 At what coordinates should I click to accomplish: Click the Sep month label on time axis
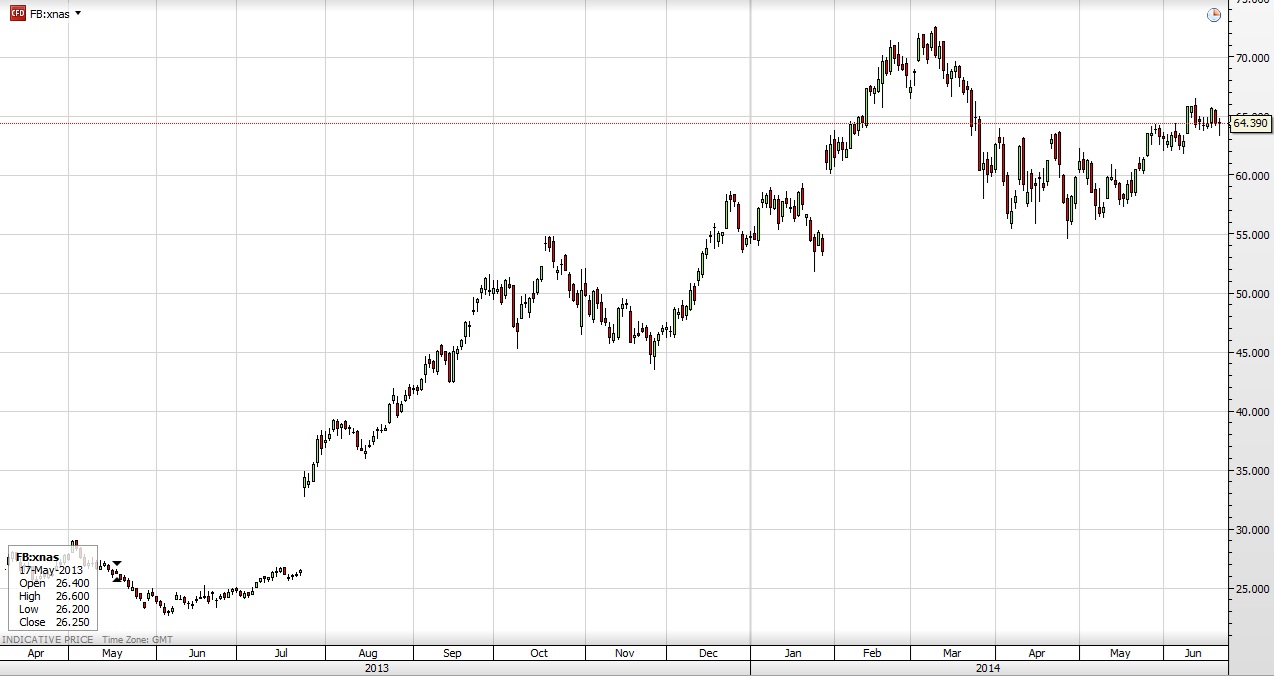(452, 653)
